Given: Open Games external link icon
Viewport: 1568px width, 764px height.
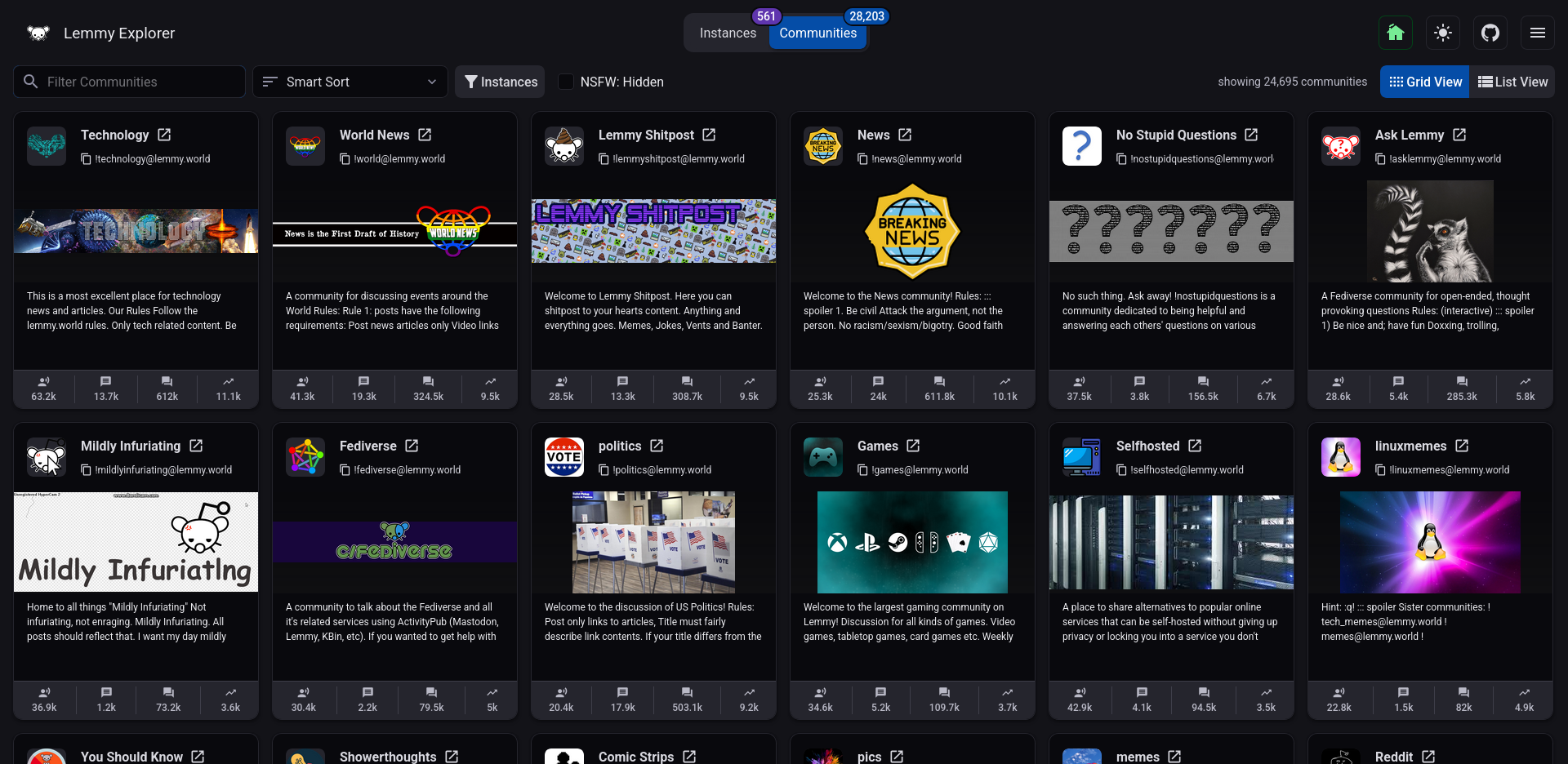Looking at the screenshot, I should click(913, 446).
